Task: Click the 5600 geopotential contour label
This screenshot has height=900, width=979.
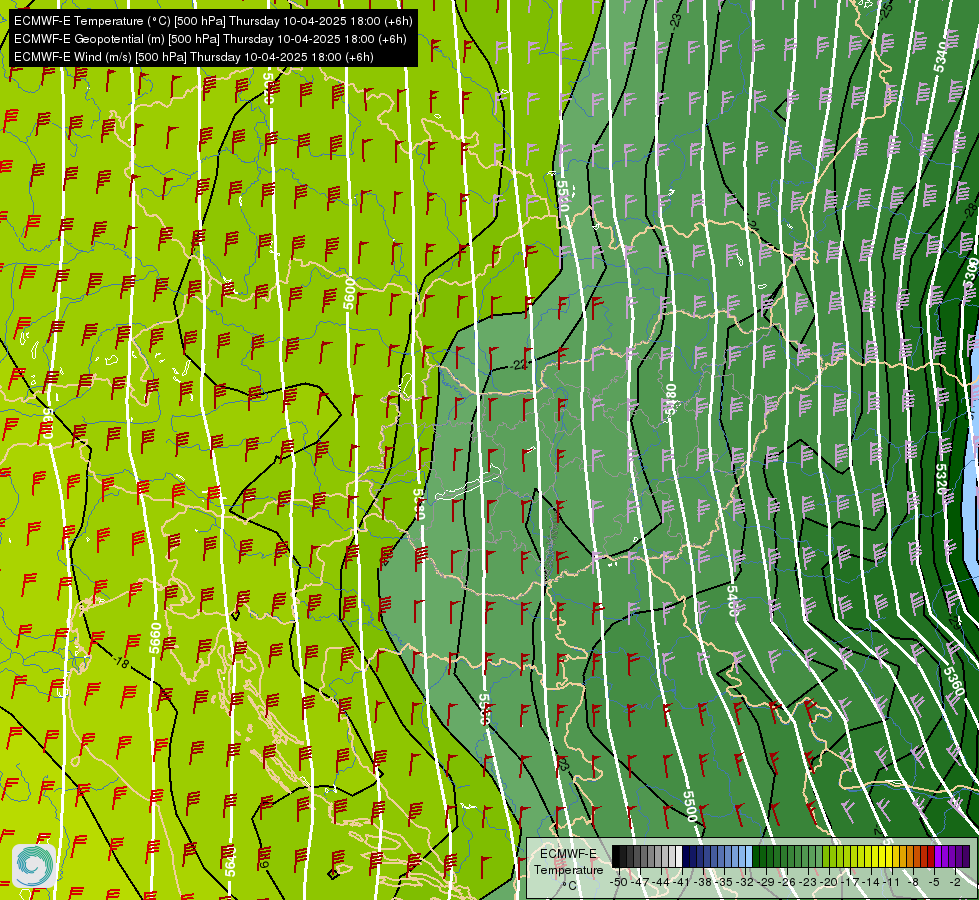Action: click(x=350, y=294)
